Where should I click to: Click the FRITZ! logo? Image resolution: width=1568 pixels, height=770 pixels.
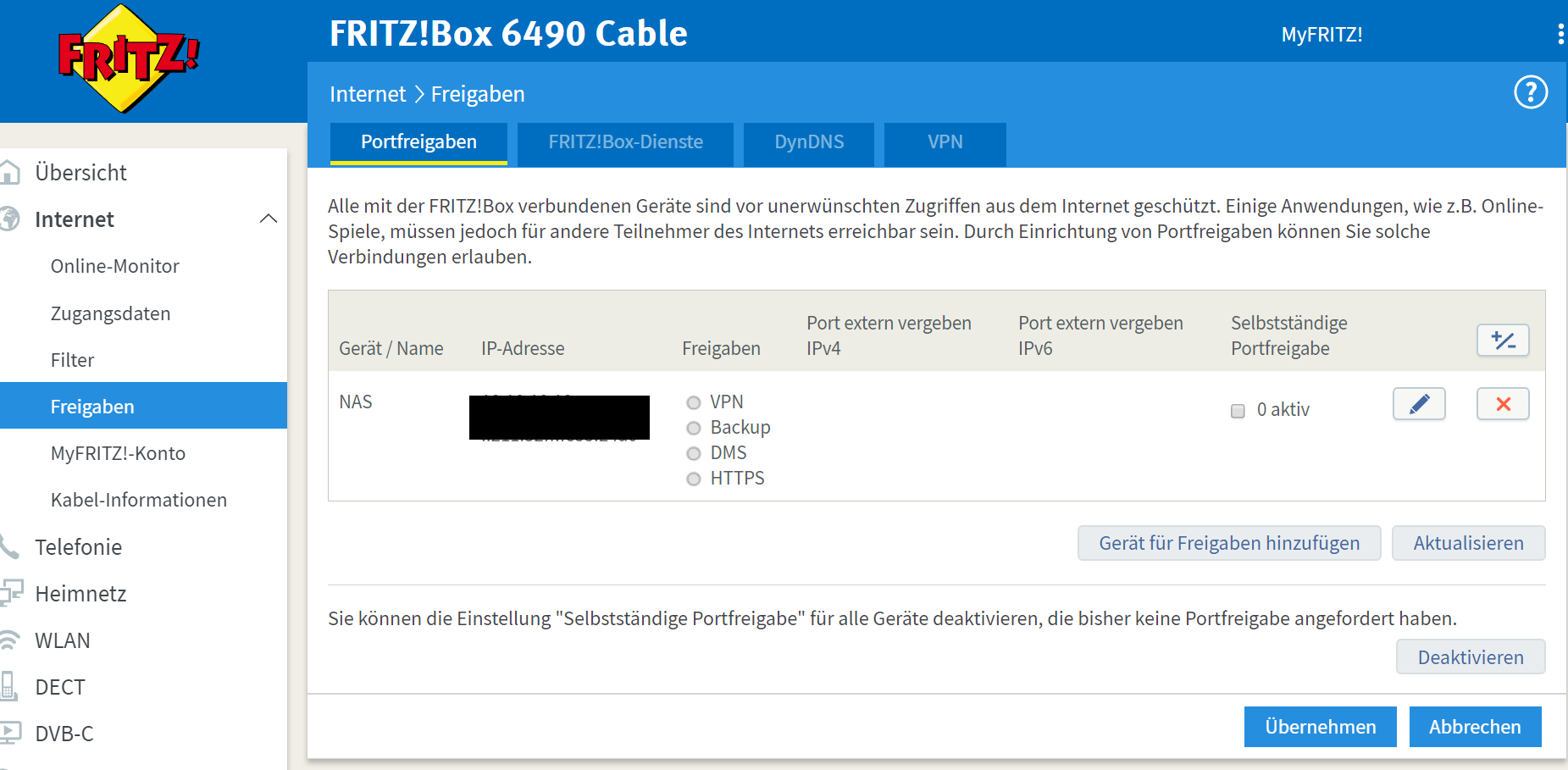(129, 58)
